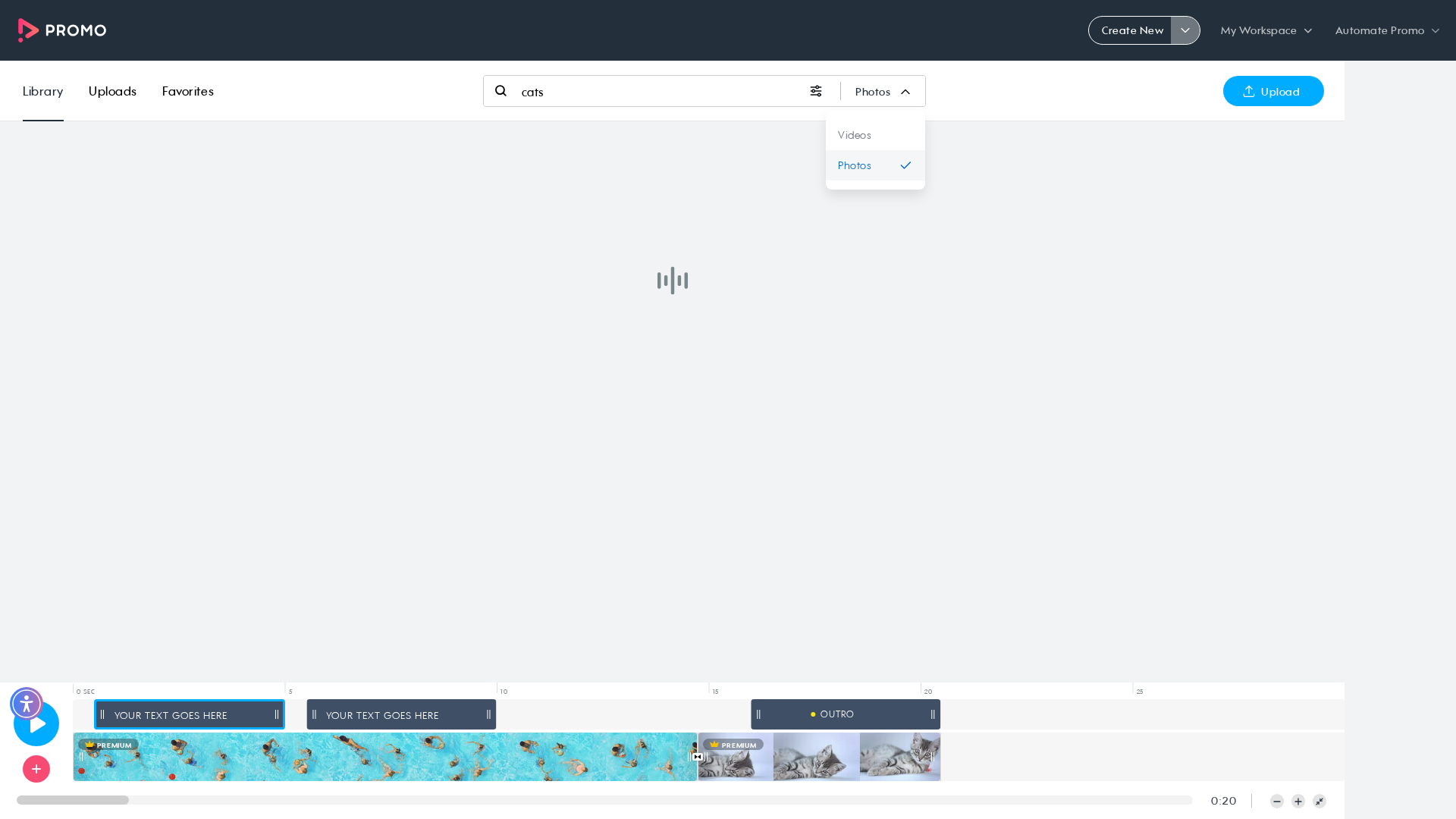Click the Premium crown badge on pool clip
Viewport: 1456px width, 819px height.
point(108,745)
